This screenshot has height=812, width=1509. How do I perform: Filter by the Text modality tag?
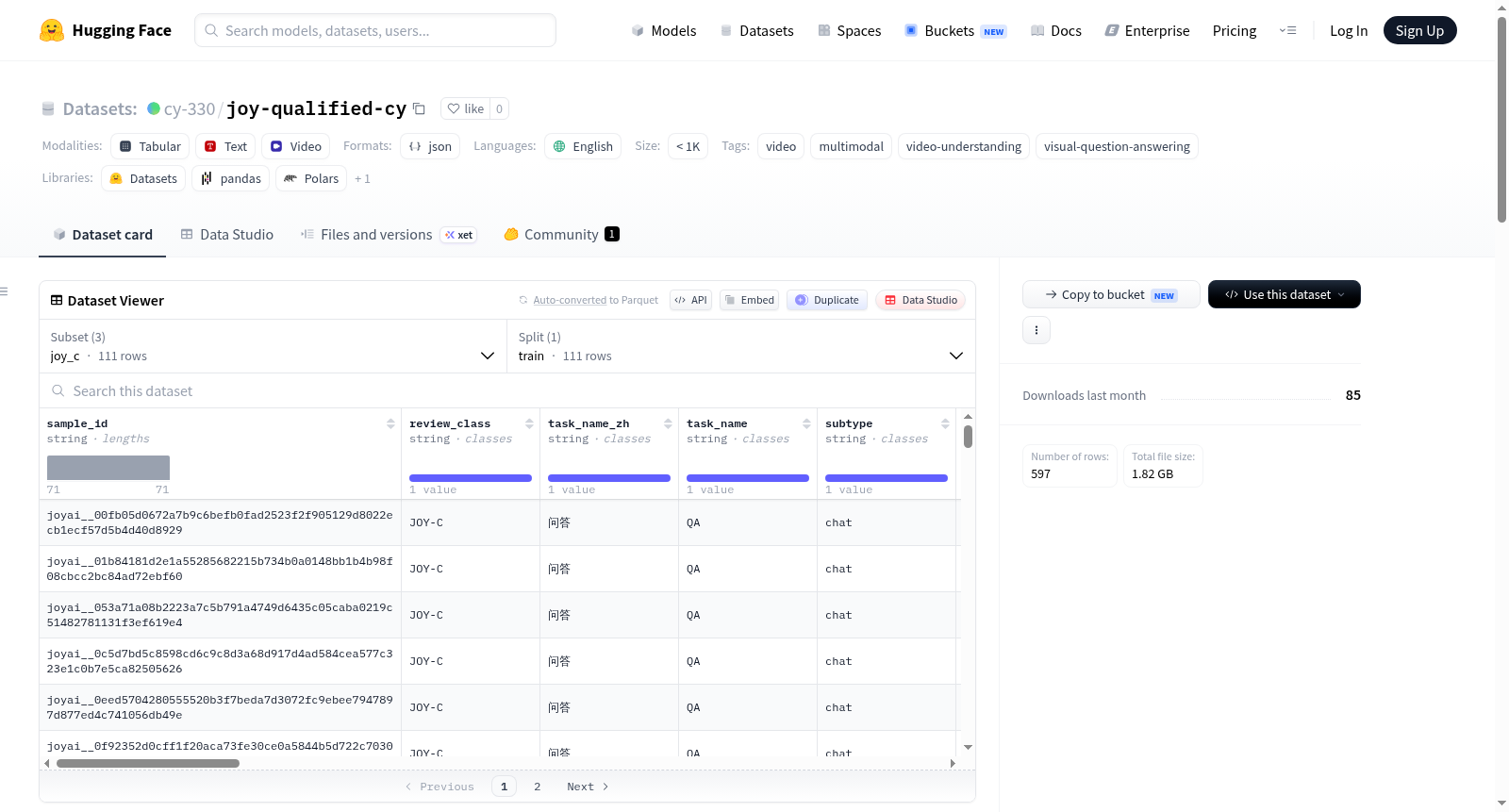[225, 146]
